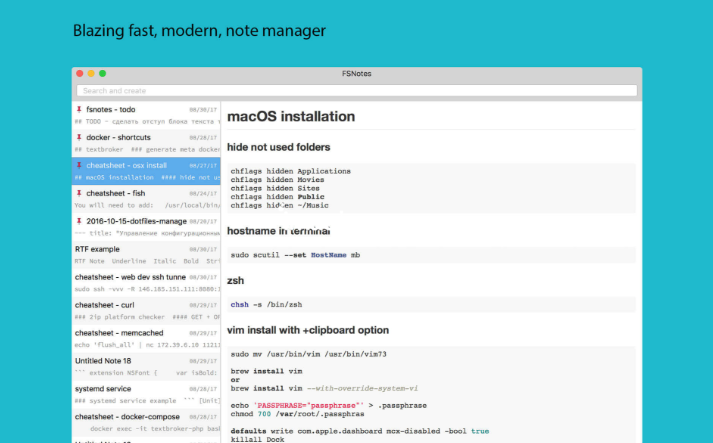Image resolution: width=713 pixels, height=443 pixels.
Task: Open the Untitled Note 18 entry
Action: (146, 366)
